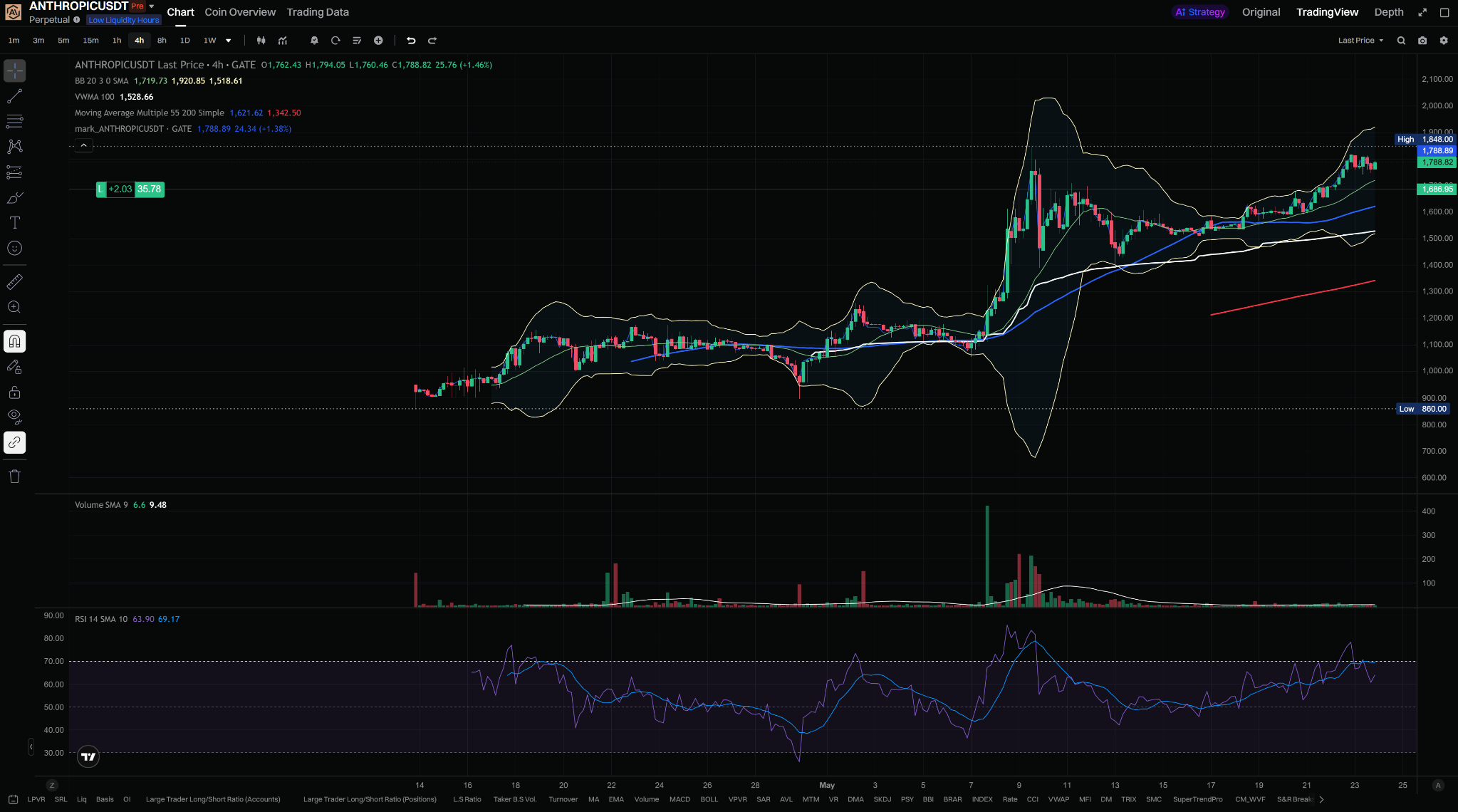Add the VWAP indicator from bottom bar
The width and height of the screenshot is (1458, 812).
click(x=1058, y=800)
